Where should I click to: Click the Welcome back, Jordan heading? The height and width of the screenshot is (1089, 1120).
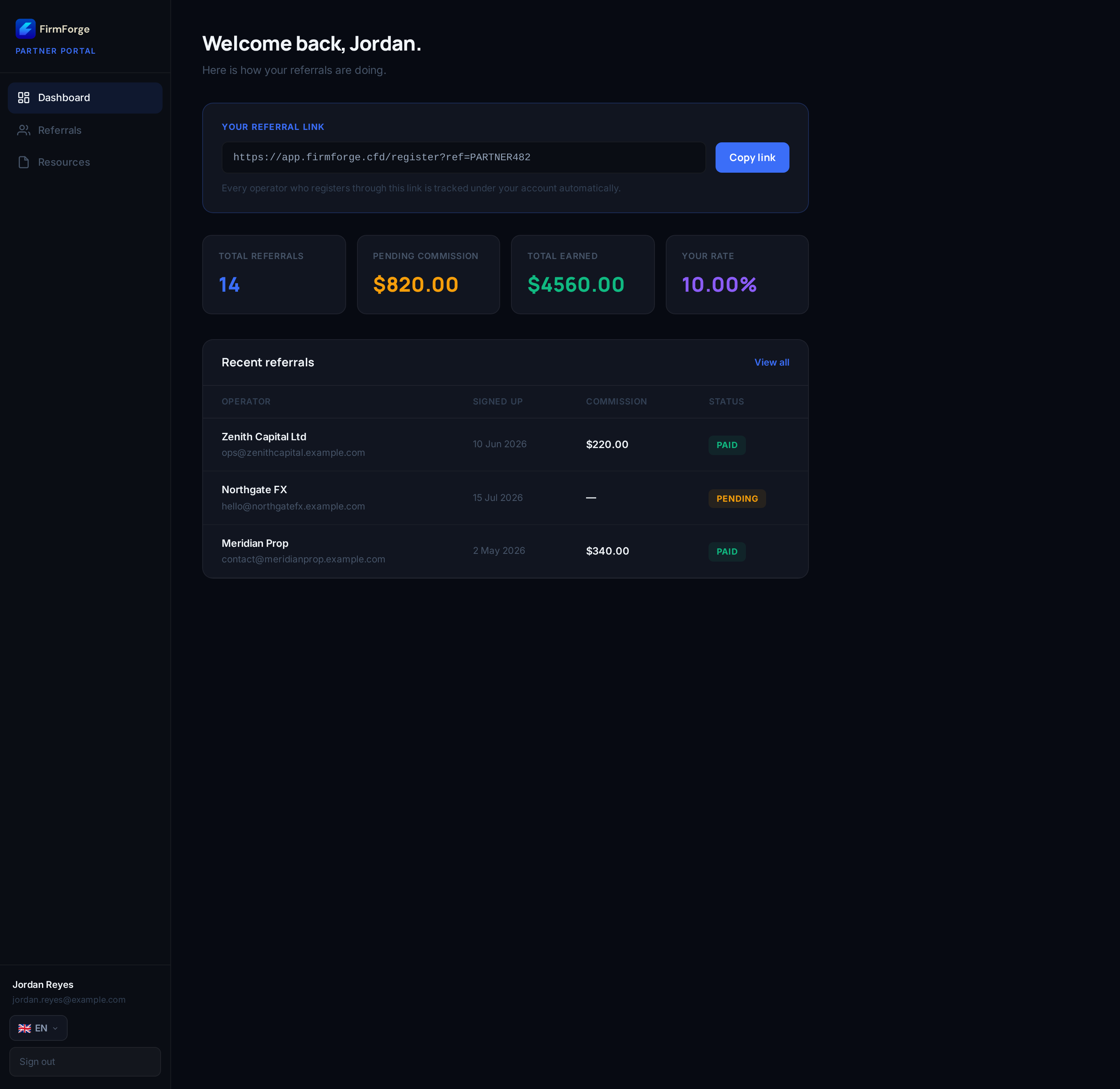point(312,44)
